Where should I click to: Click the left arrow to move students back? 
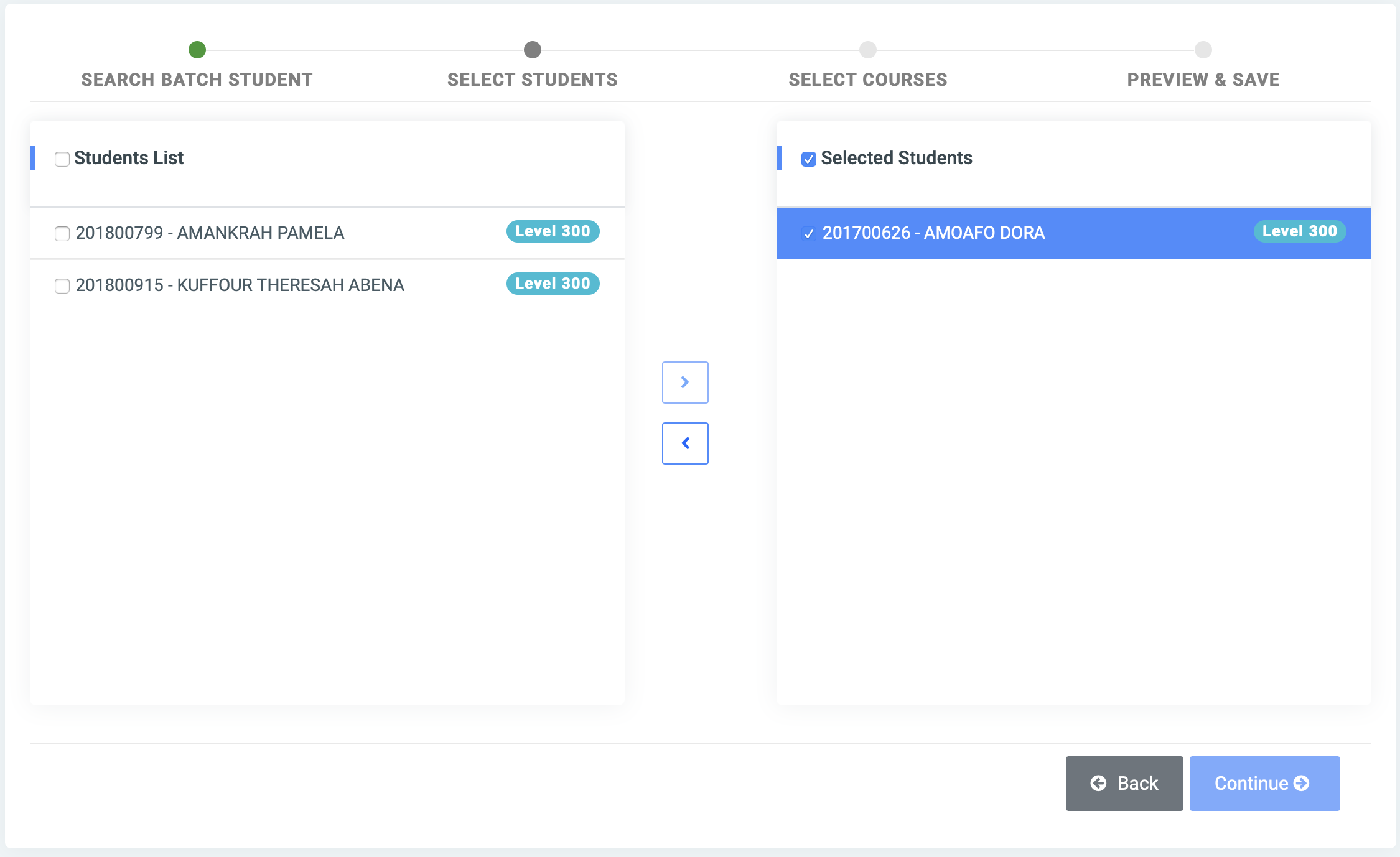coord(684,443)
